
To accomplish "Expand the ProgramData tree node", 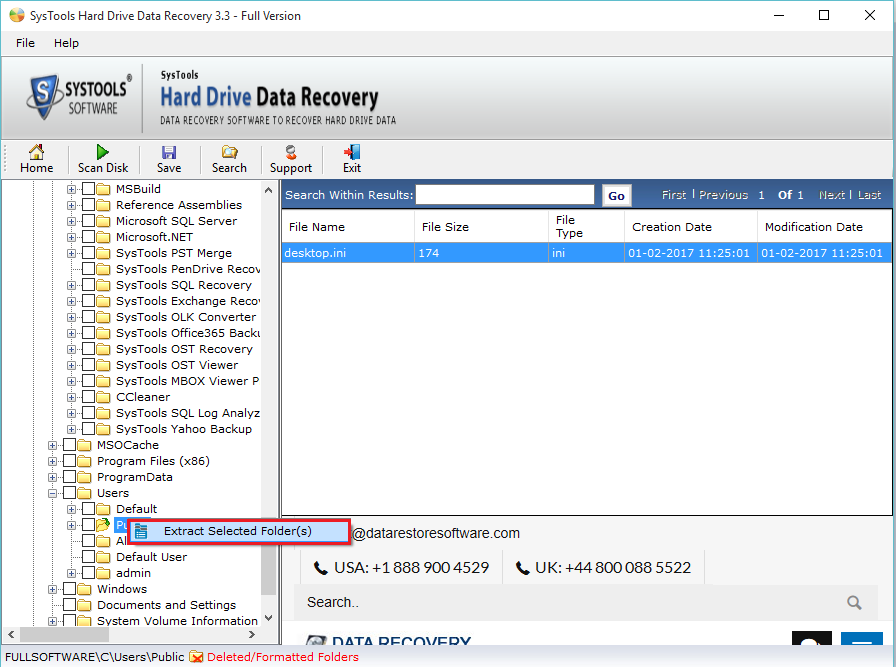I will (x=53, y=477).
